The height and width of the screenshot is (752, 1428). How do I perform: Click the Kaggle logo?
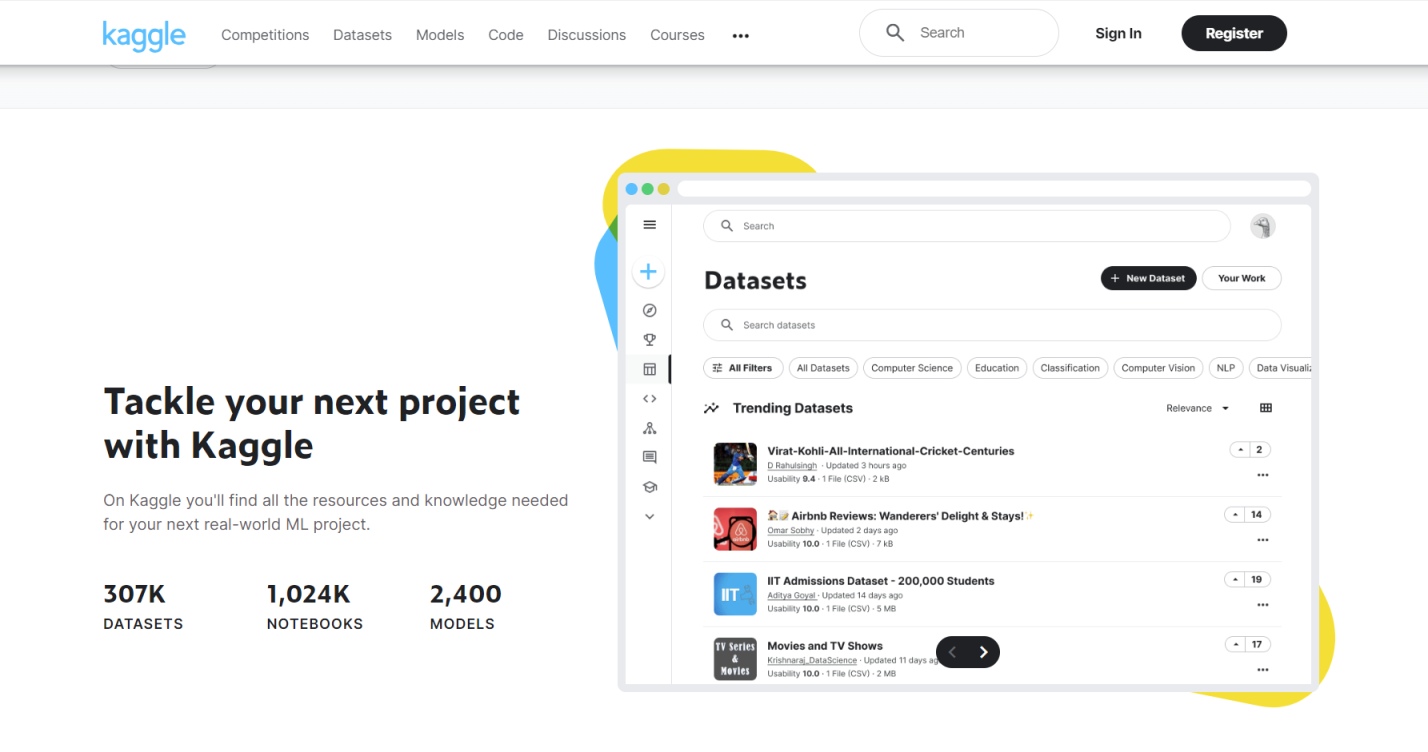(x=144, y=34)
